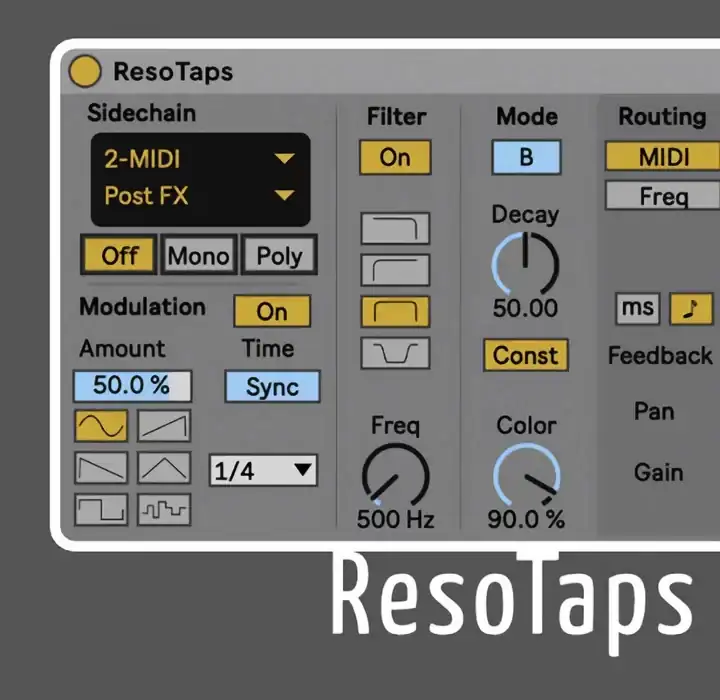Select the square wave LFO shape
This screenshot has height=700, width=720.
tap(101, 509)
